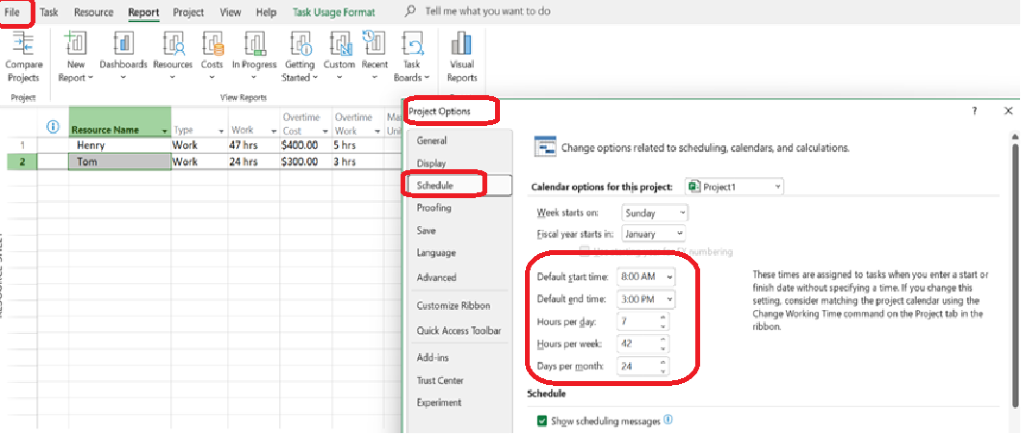Open the In Progress reports menu
The width and height of the screenshot is (1024, 439).
pyautogui.click(x=254, y=57)
